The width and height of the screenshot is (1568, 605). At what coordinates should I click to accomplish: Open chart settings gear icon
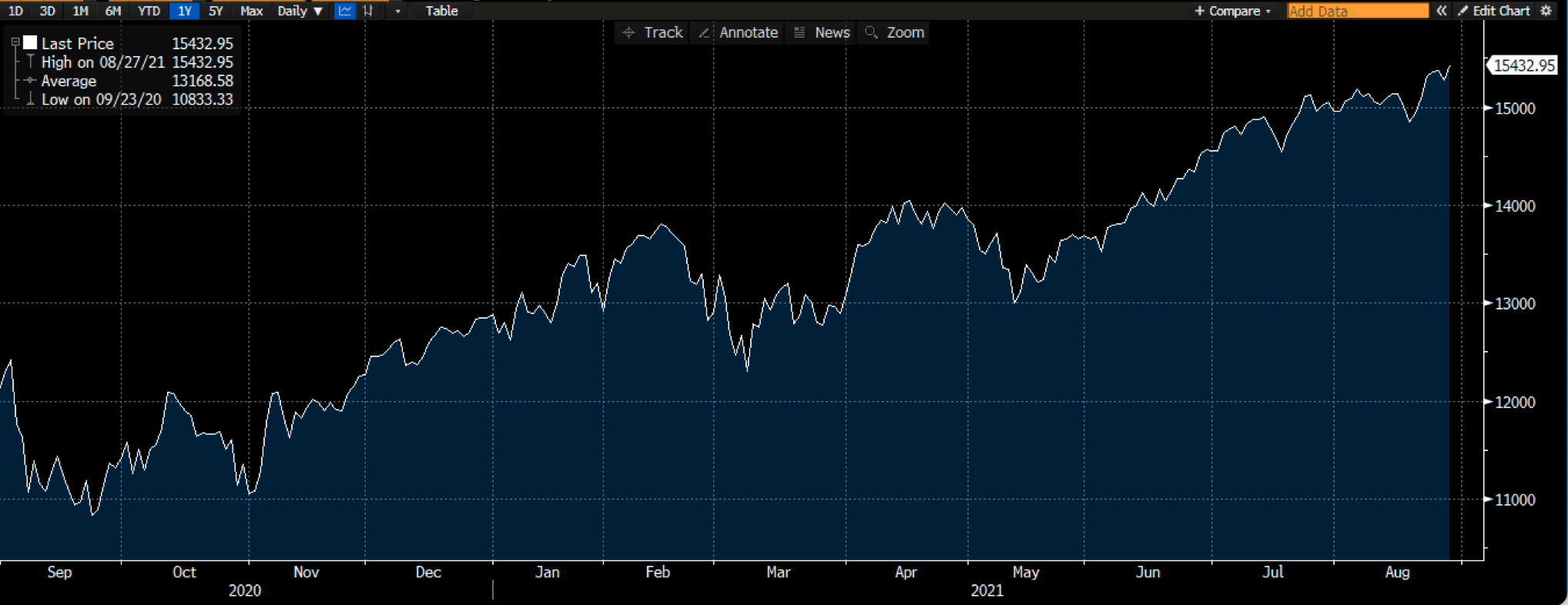1546,11
